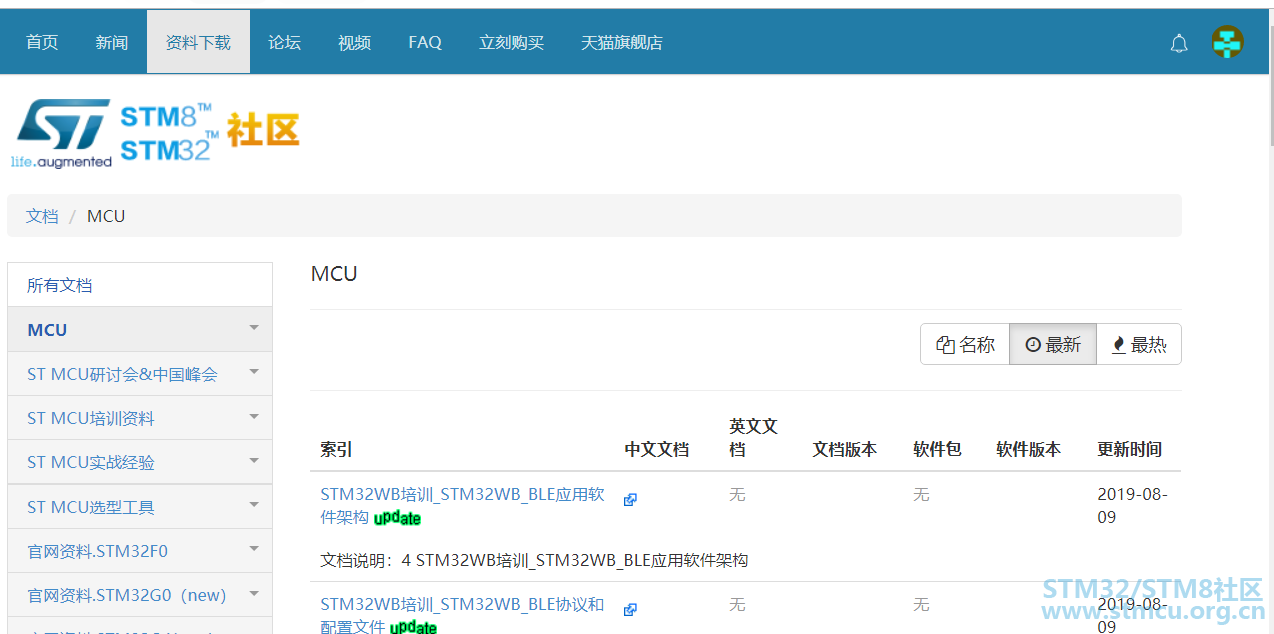This screenshot has width=1274, height=634.
Task: Click the ST STM8 STM32 community logo
Action: click(x=155, y=133)
